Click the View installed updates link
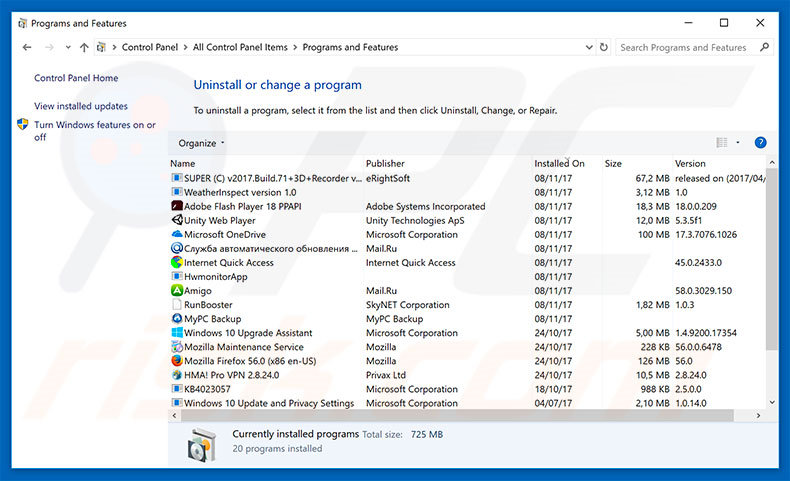Screen dimensions: 790x481 click(81, 106)
